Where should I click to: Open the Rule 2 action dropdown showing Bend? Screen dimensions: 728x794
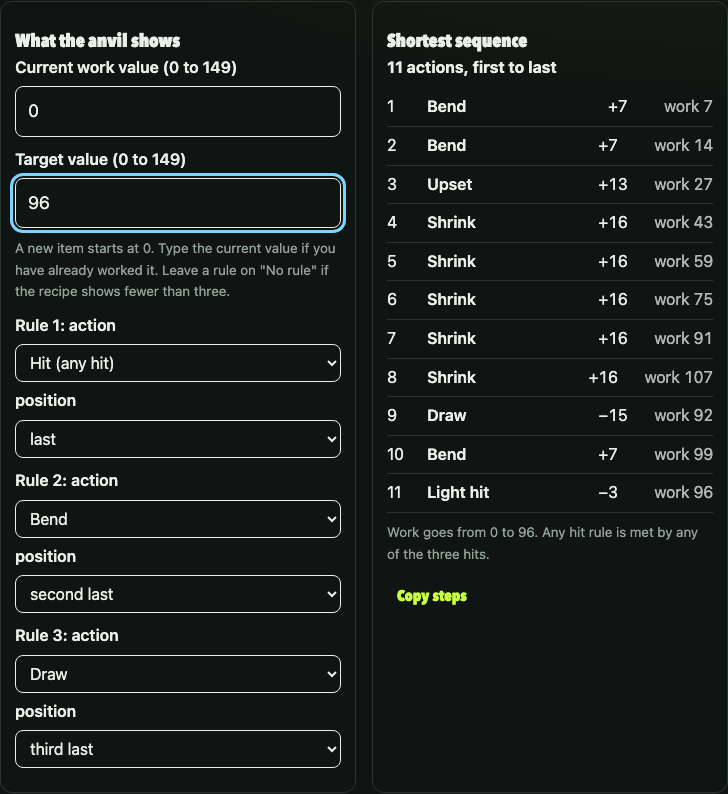[x=178, y=519]
